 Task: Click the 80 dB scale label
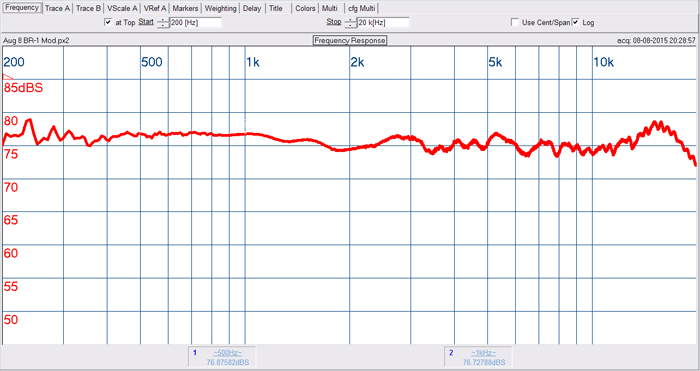[11, 121]
